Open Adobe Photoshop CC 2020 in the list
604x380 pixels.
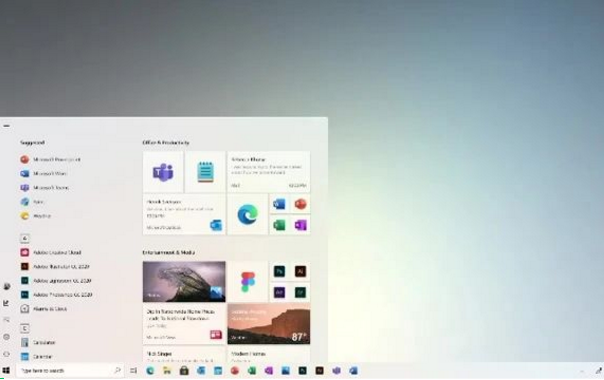click(56, 294)
